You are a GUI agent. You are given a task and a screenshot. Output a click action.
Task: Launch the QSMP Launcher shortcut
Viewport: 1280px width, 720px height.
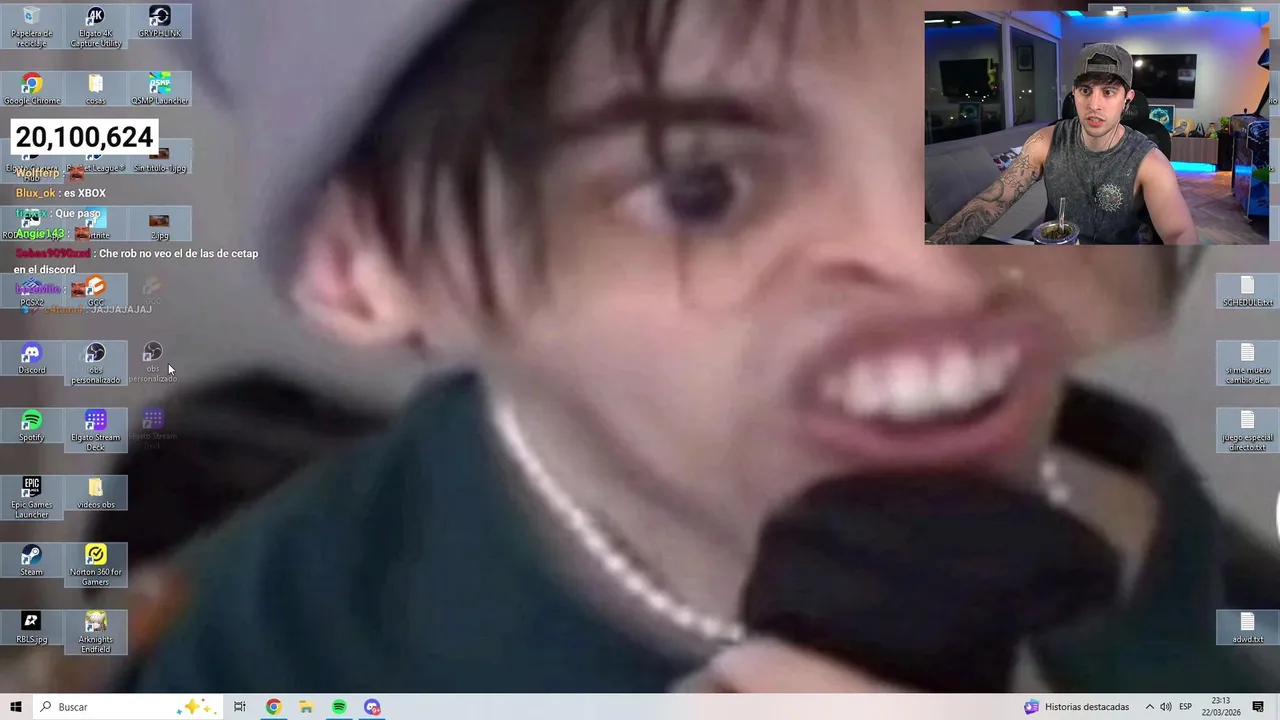point(160,89)
